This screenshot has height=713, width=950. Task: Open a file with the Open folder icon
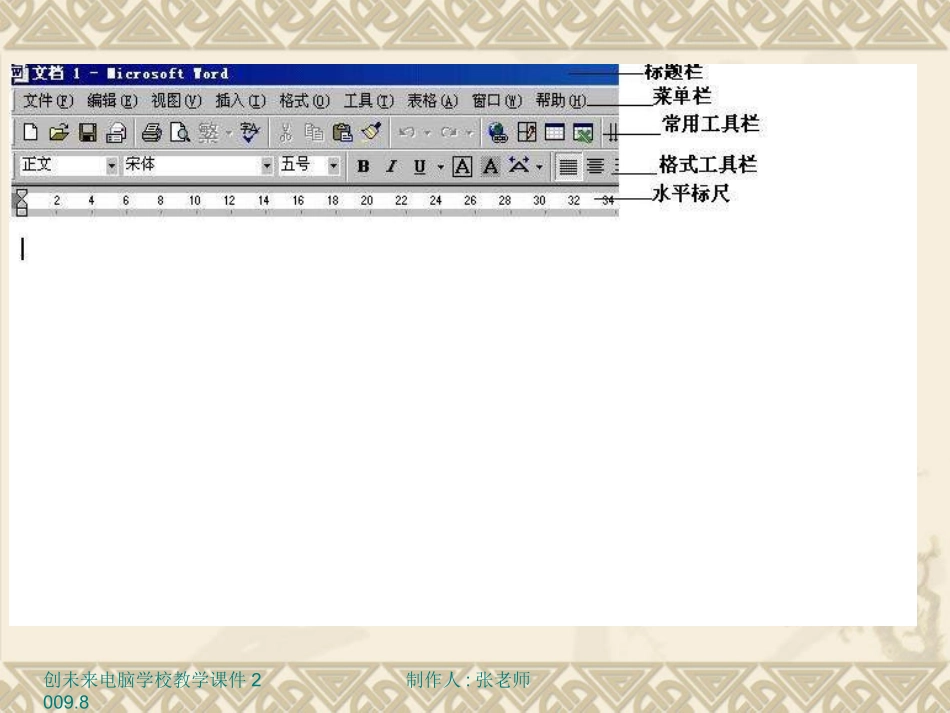coord(59,132)
